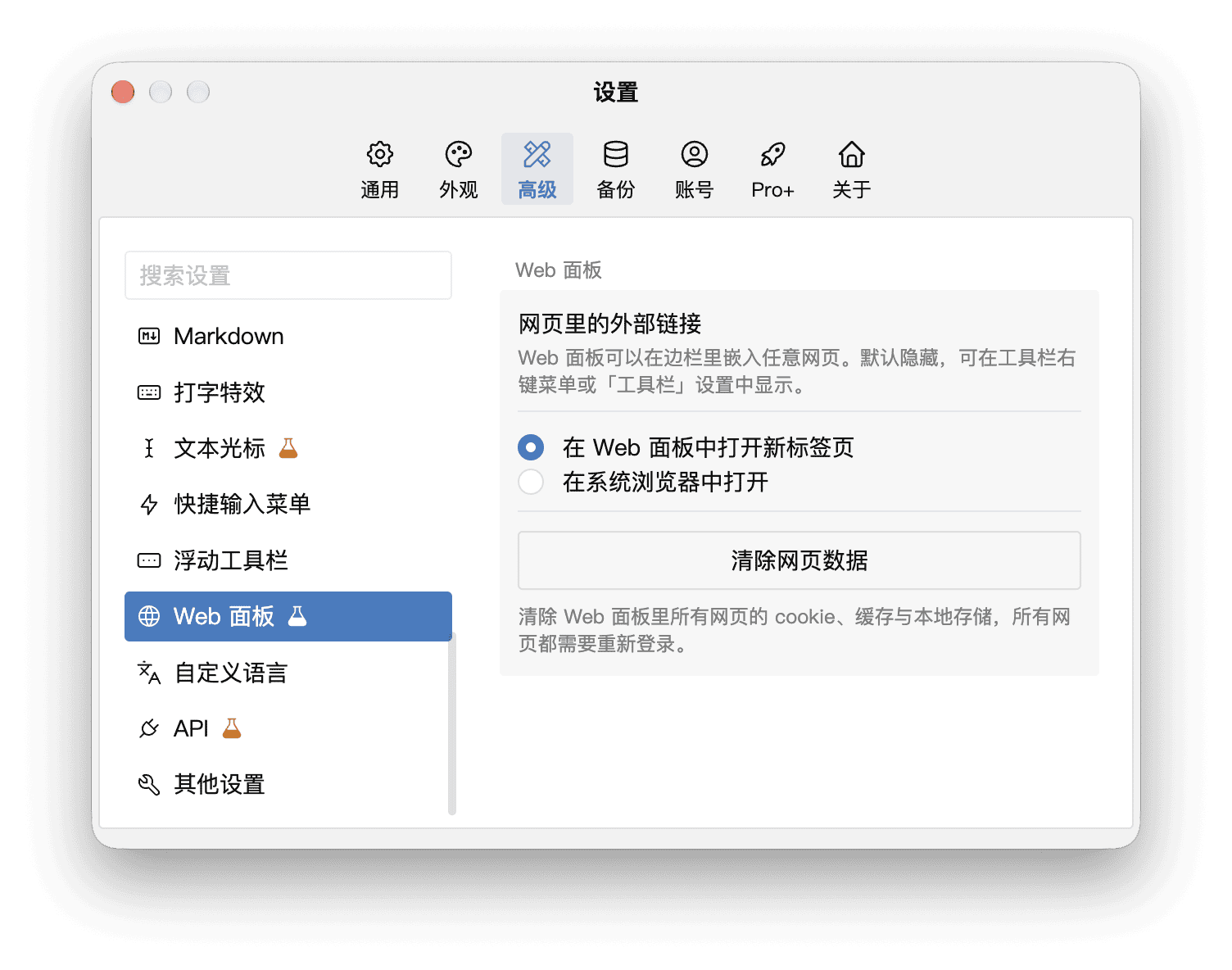Click the flask icon beside 文本光标
This screenshot has width=1232, height=970.
click(x=288, y=448)
